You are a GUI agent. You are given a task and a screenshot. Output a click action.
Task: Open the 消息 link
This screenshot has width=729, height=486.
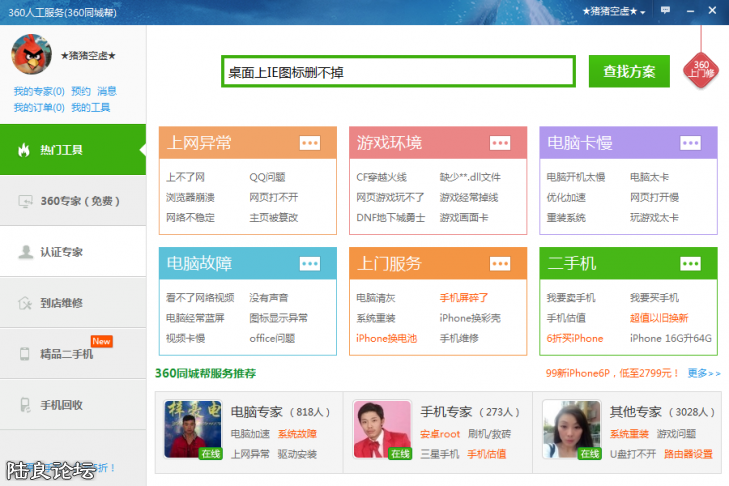click(x=107, y=91)
